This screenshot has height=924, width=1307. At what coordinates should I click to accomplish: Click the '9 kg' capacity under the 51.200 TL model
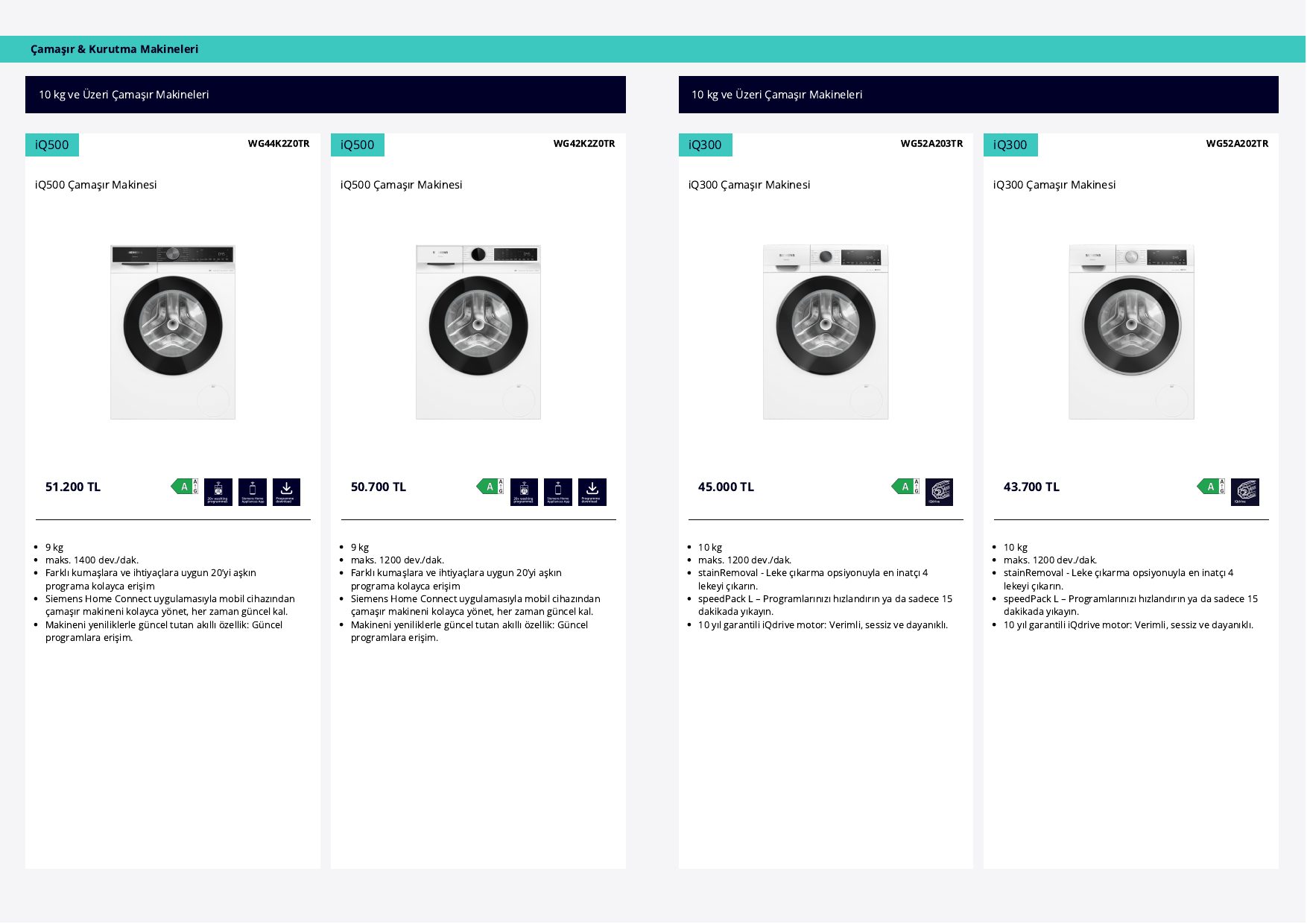(x=54, y=548)
